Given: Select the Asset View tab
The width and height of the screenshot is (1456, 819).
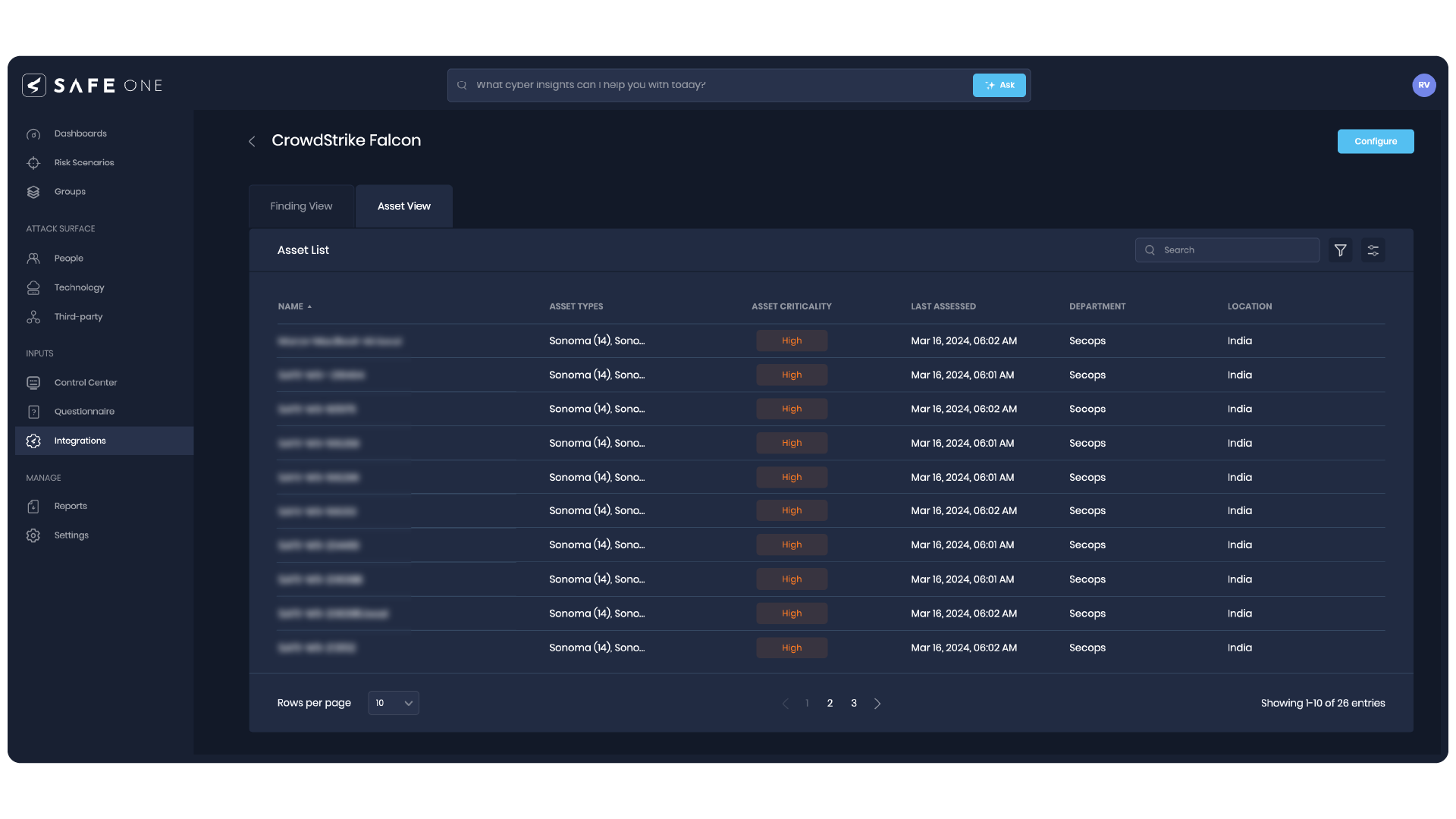Looking at the screenshot, I should [x=404, y=206].
